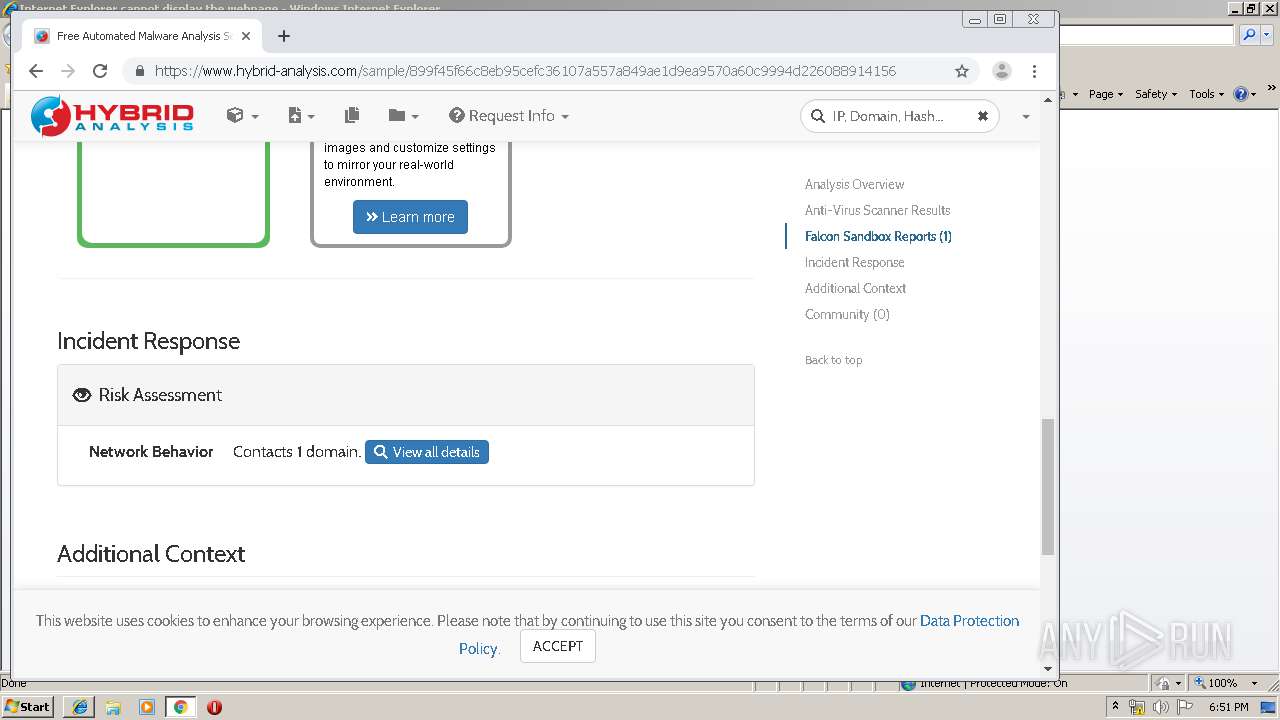Open a new Chrome tab
This screenshot has width=1280, height=720.
click(284, 36)
